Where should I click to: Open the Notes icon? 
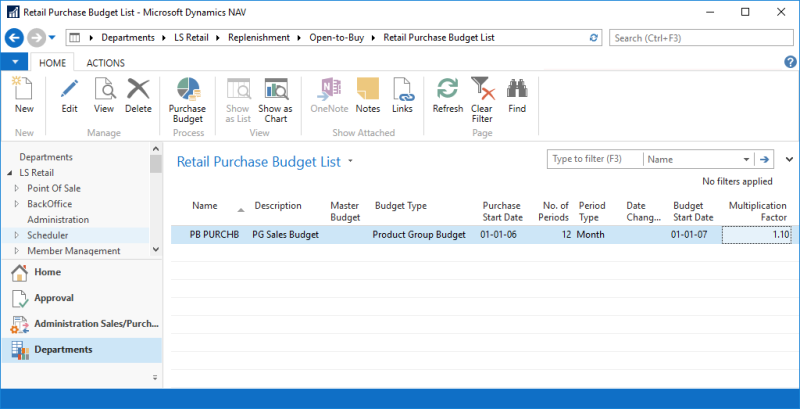tap(368, 89)
